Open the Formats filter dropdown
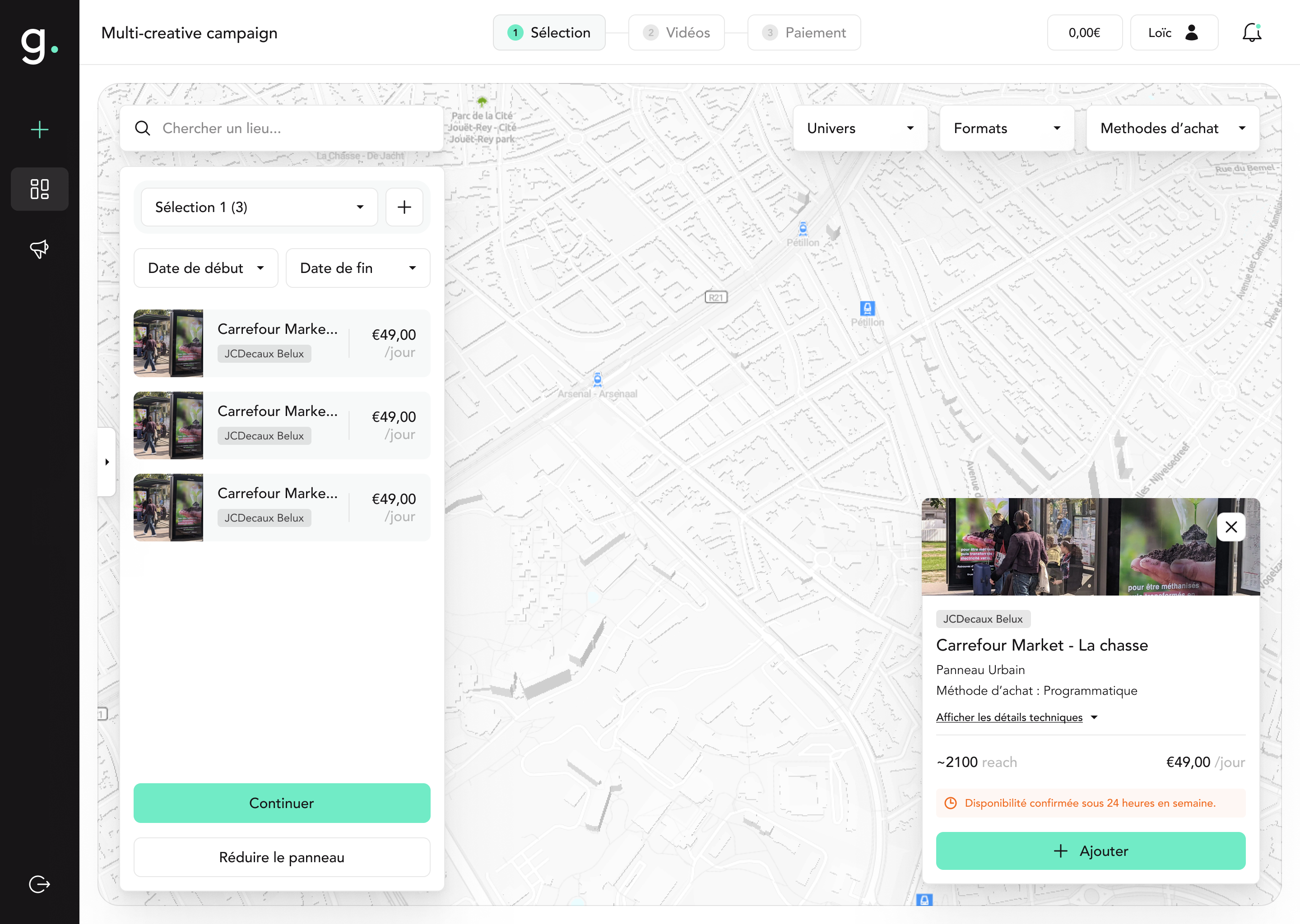Viewport: 1300px width, 924px height. click(1006, 129)
